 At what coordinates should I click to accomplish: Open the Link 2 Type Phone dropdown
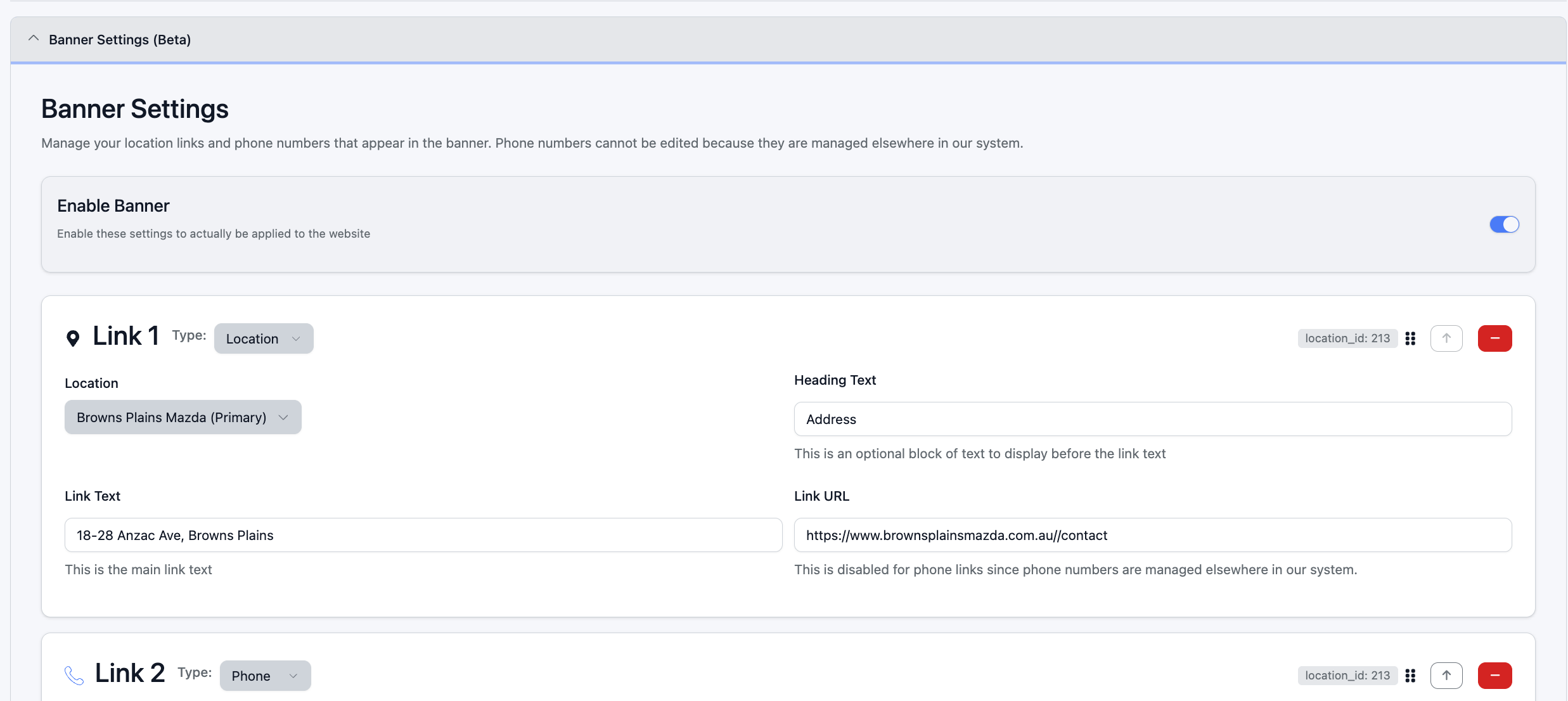click(265, 676)
